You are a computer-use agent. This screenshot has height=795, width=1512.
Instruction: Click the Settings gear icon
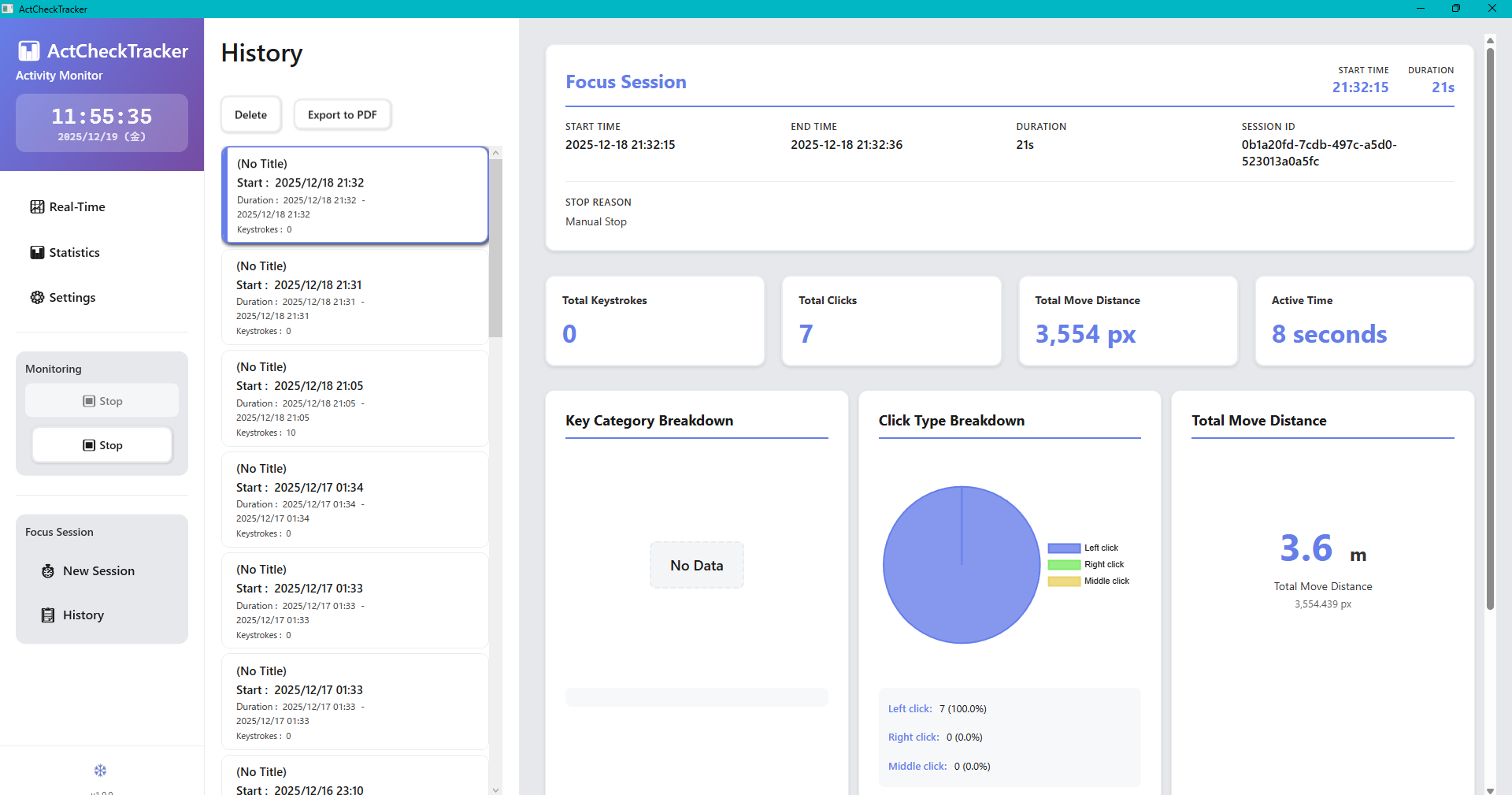(x=37, y=298)
